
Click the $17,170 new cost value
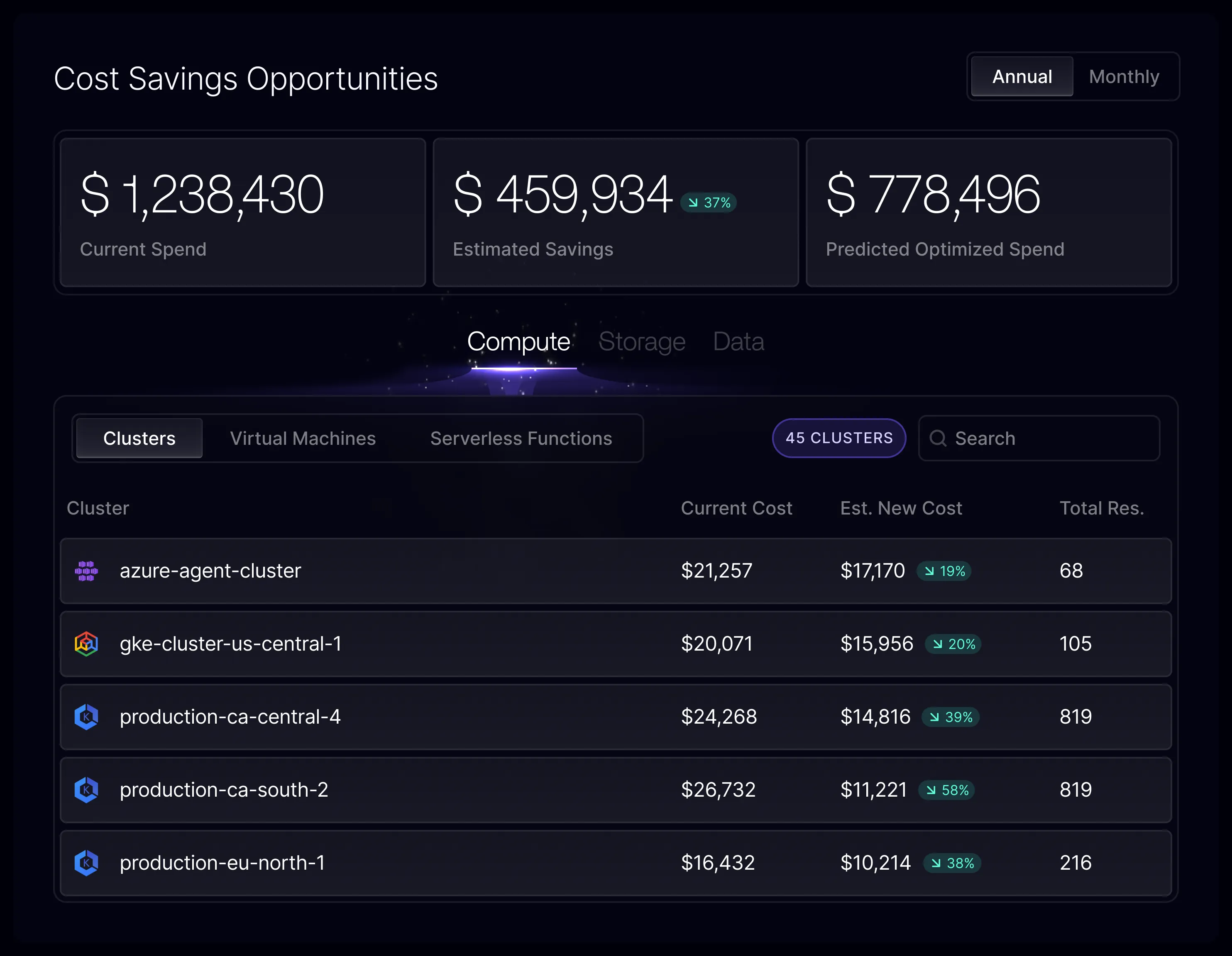(x=873, y=571)
